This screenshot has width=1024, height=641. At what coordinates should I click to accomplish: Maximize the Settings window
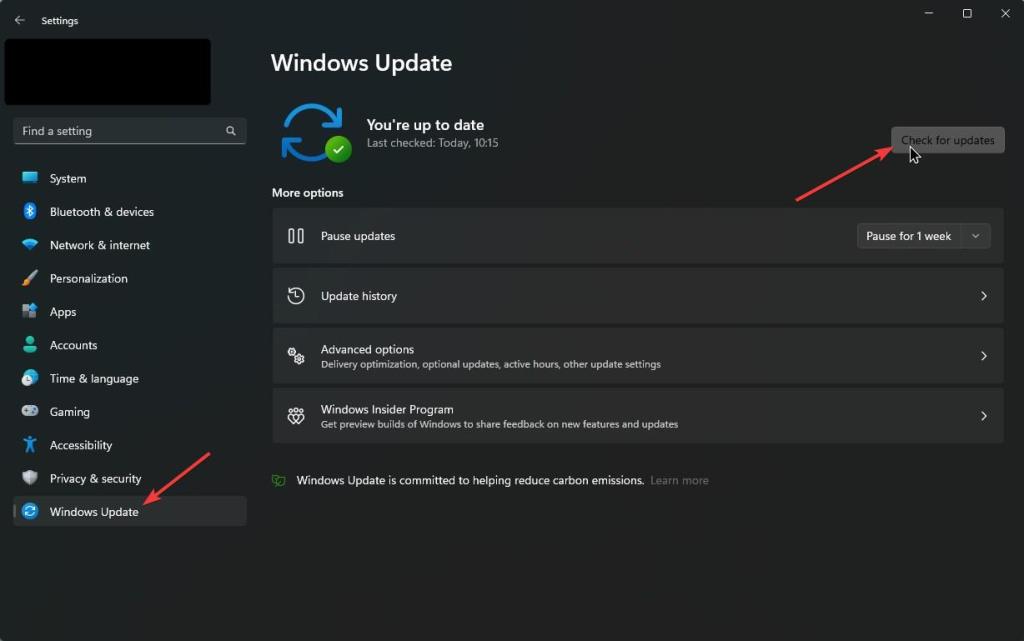(x=967, y=13)
